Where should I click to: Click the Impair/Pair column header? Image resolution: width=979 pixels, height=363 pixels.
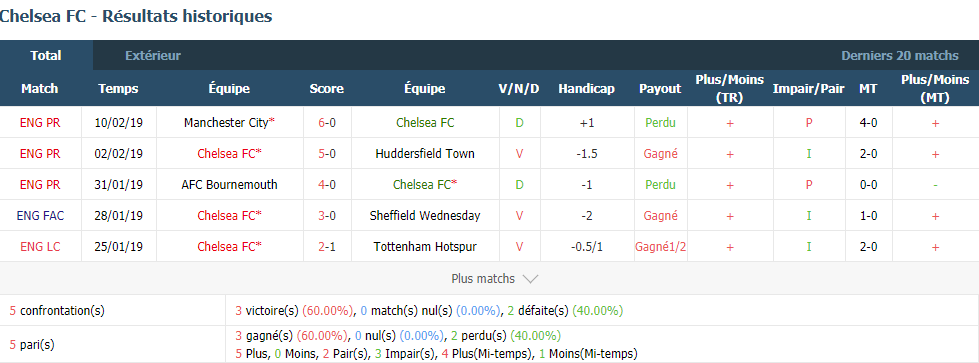[x=809, y=89]
